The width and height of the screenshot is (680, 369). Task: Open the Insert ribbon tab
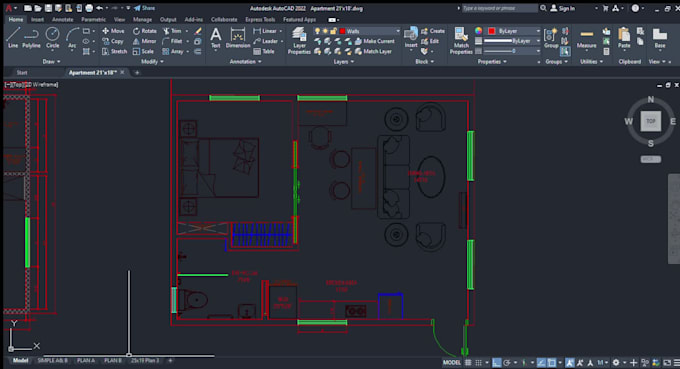[x=37, y=20]
